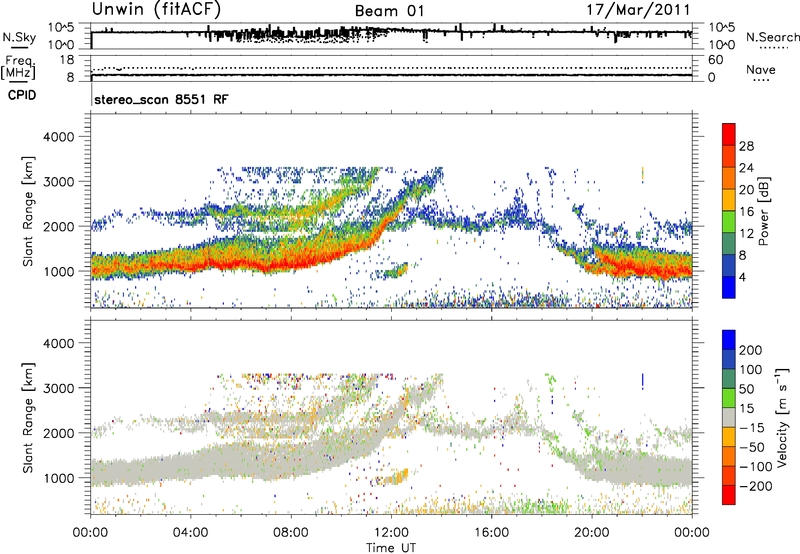
Task: Click the power panel 'Slant Range [km]' label
Action: (28, 211)
